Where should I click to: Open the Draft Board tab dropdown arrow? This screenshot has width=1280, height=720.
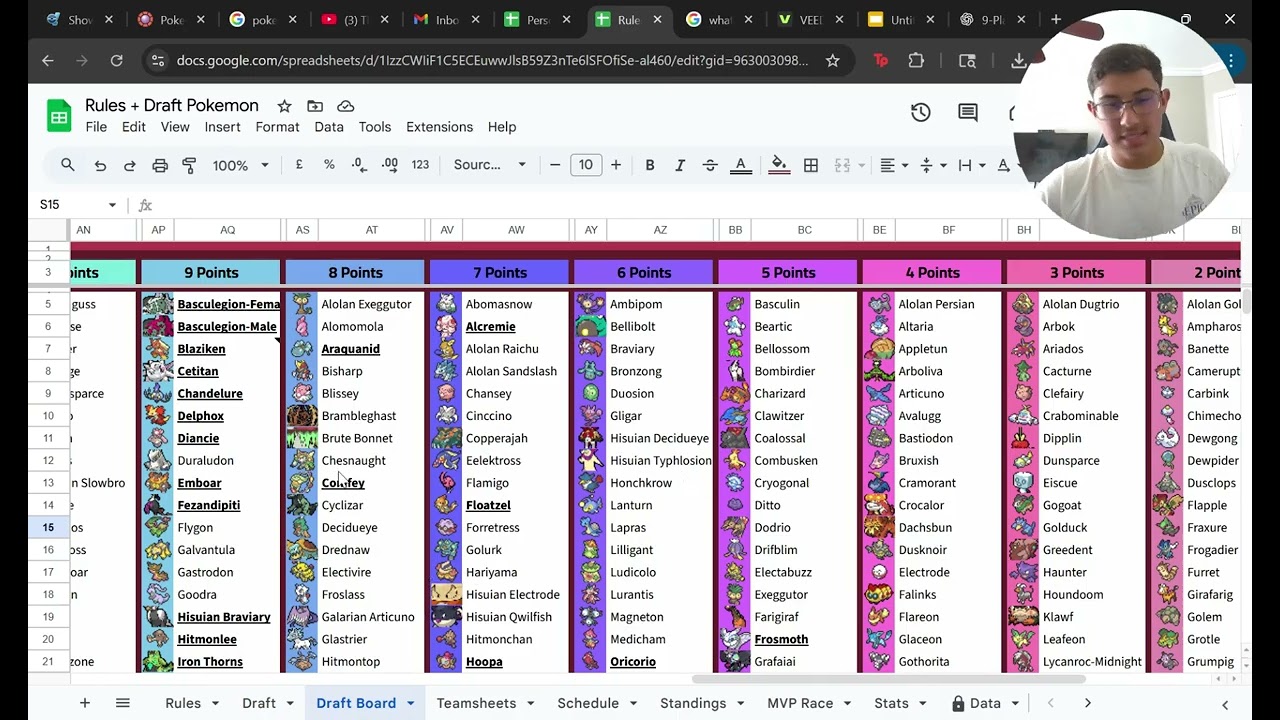(410, 704)
